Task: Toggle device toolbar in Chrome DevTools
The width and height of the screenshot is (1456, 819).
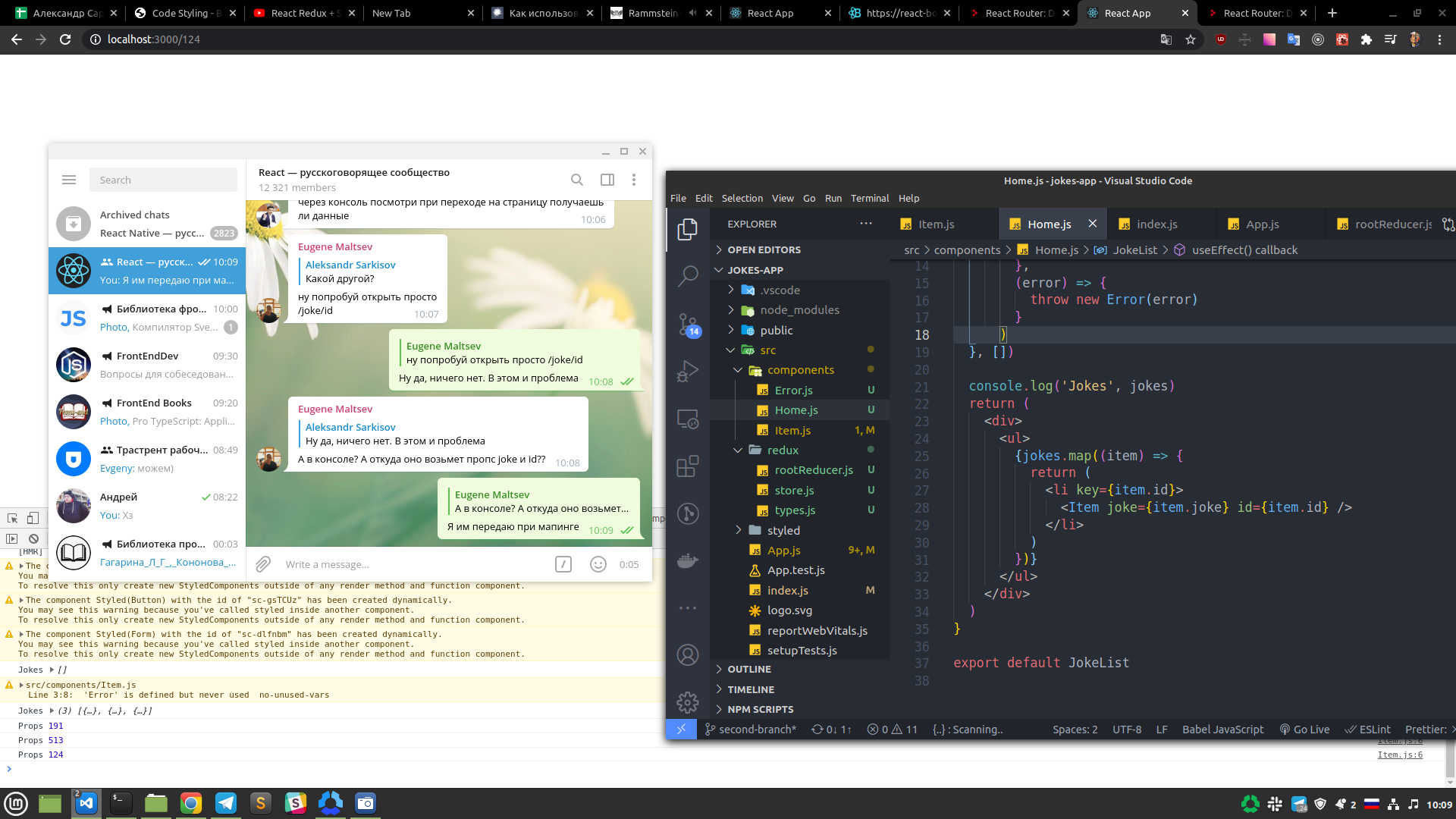Action: (x=33, y=518)
